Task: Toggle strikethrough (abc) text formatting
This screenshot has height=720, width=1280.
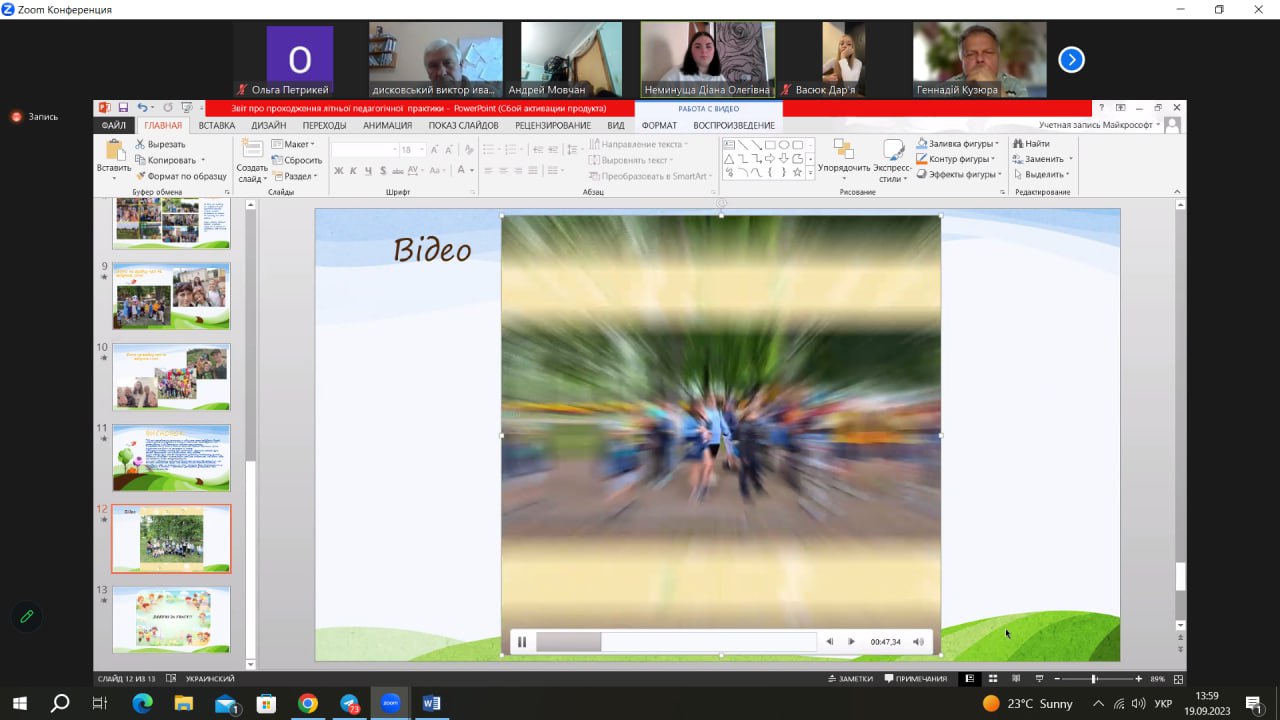Action: point(399,171)
